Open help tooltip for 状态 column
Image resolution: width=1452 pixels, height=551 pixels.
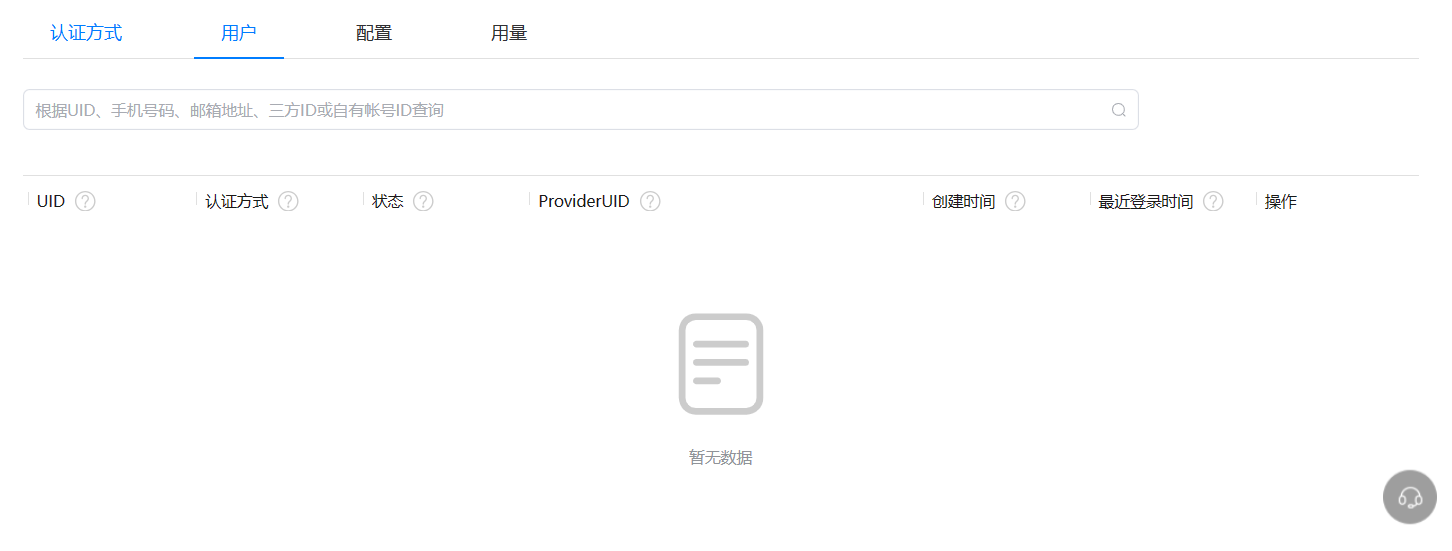pos(423,201)
